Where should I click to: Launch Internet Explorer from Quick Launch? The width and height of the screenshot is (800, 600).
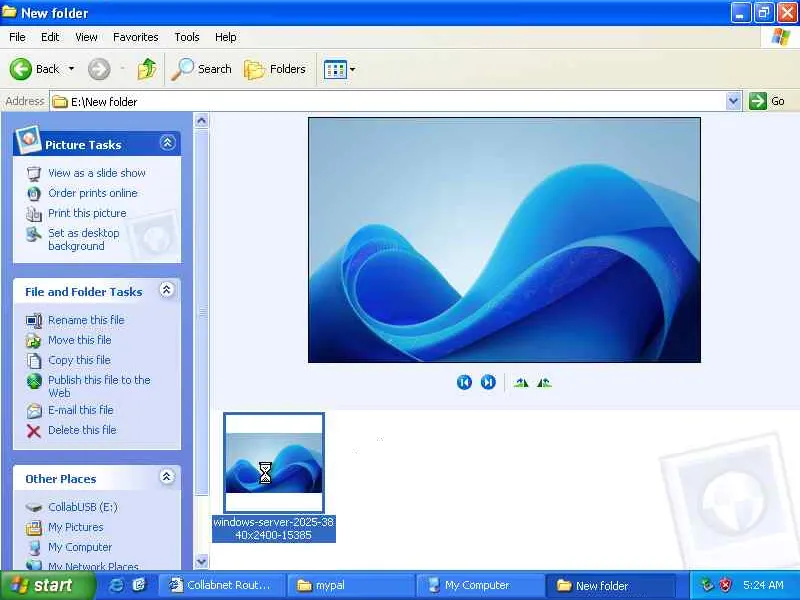point(116,585)
